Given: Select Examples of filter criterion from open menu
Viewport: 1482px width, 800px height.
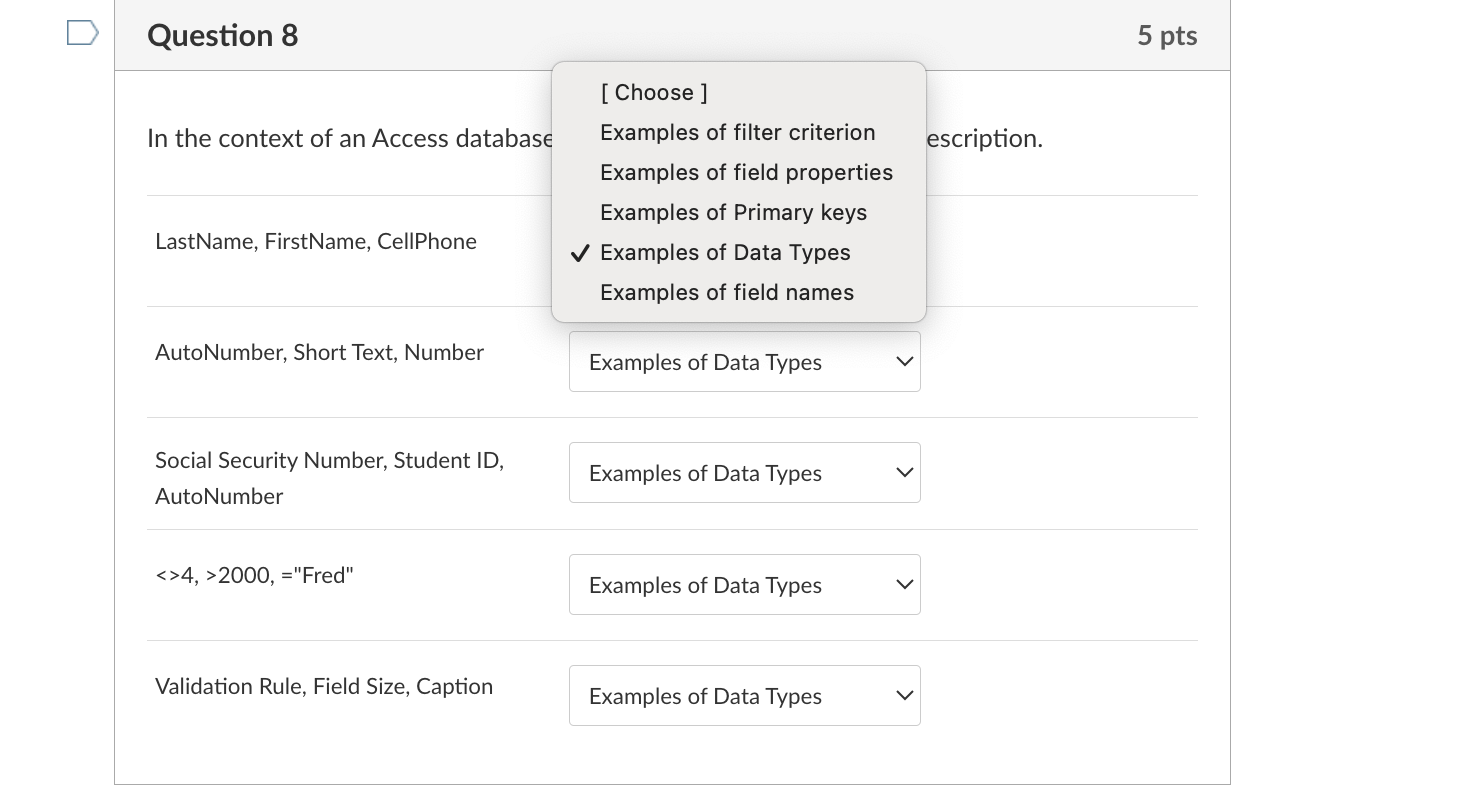Looking at the screenshot, I should 737,132.
